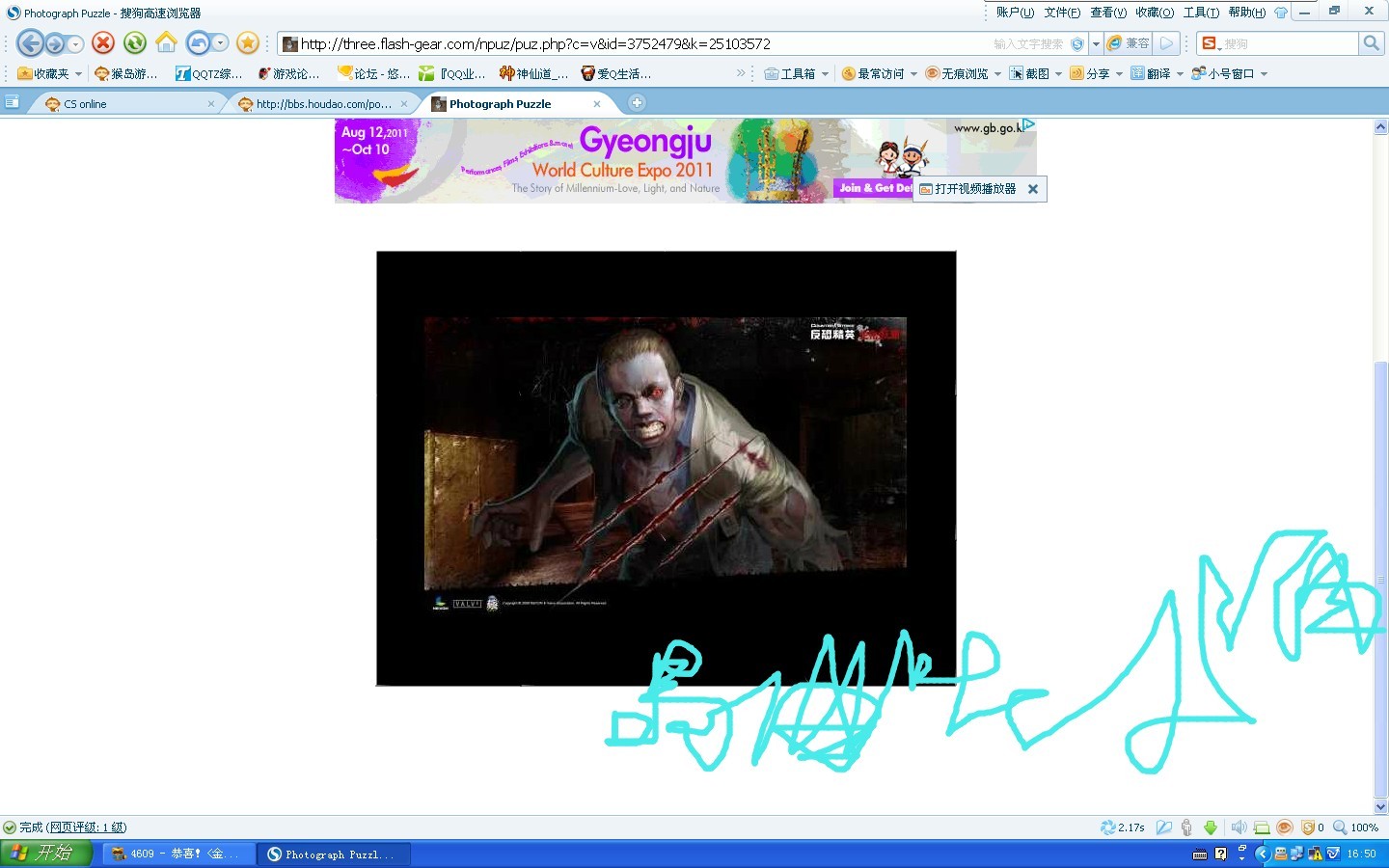The image size is (1389, 868).
Task: Go back with the Back arrow button
Action: point(30,43)
